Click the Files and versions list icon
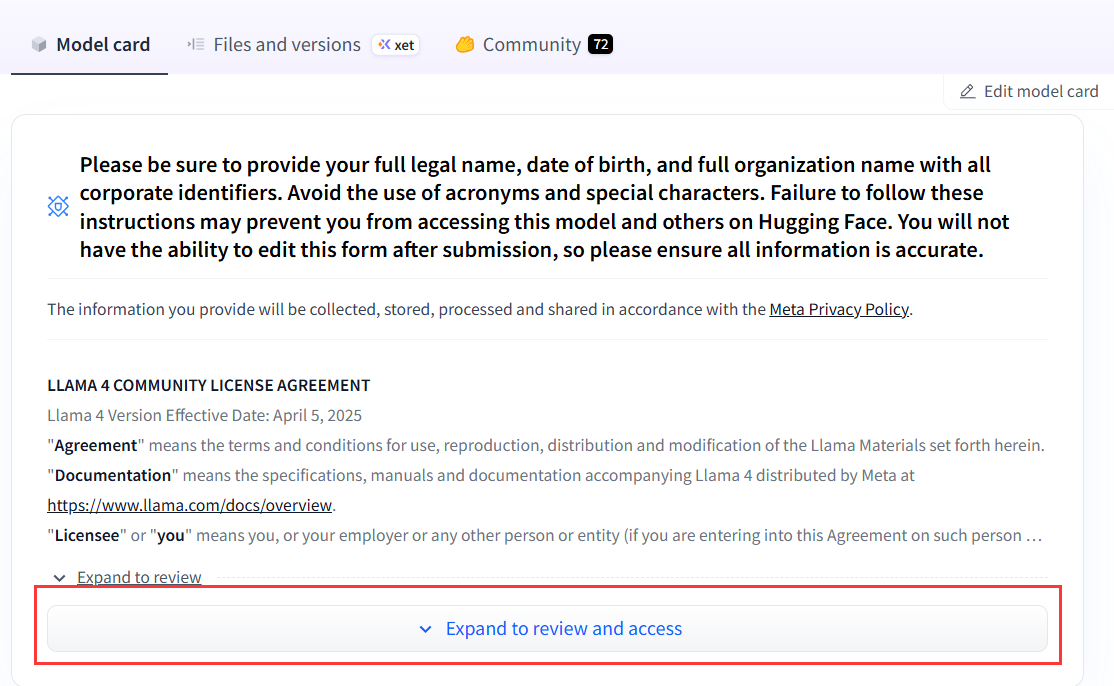 click(x=196, y=45)
